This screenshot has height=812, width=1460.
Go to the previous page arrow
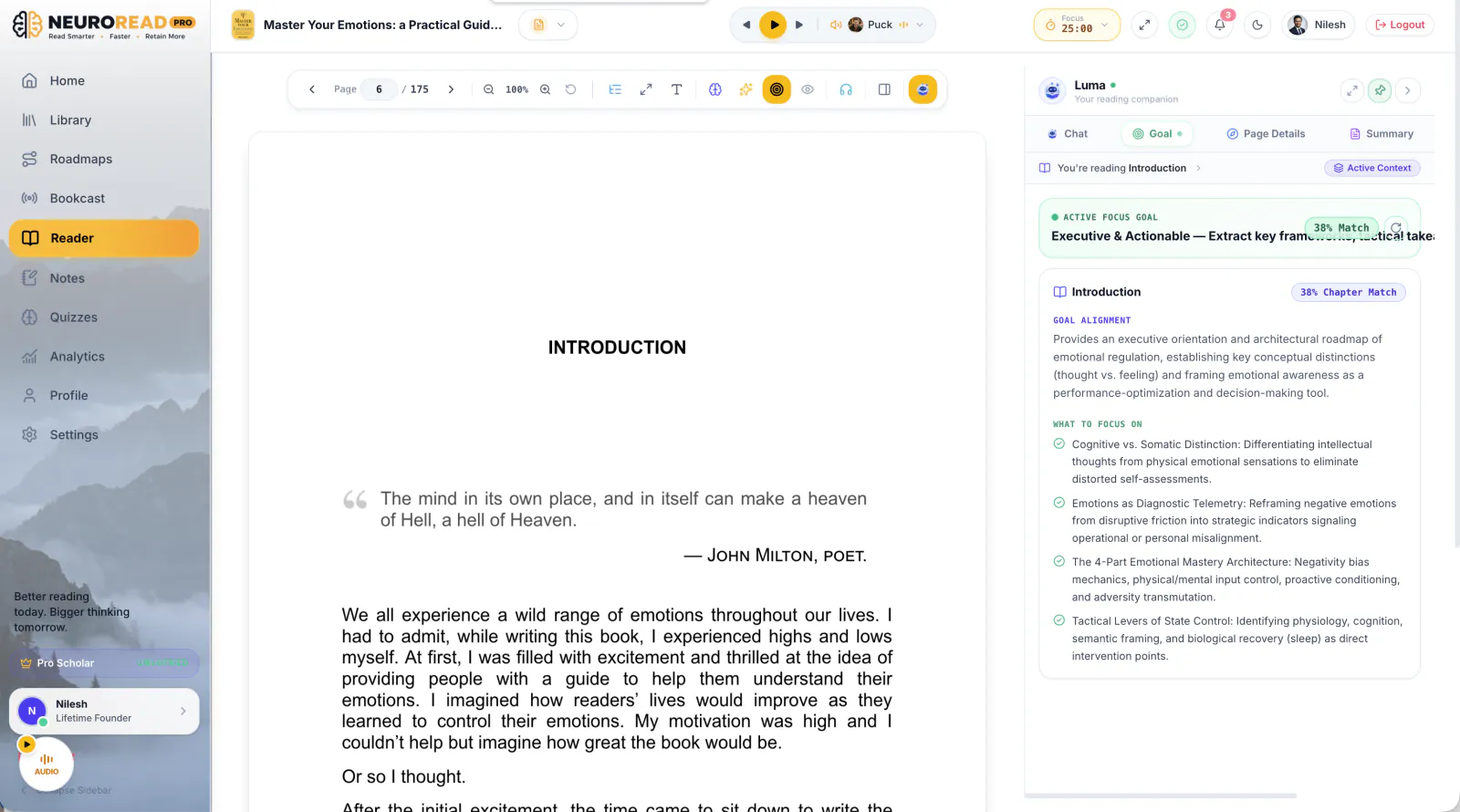[x=312, y=89]
